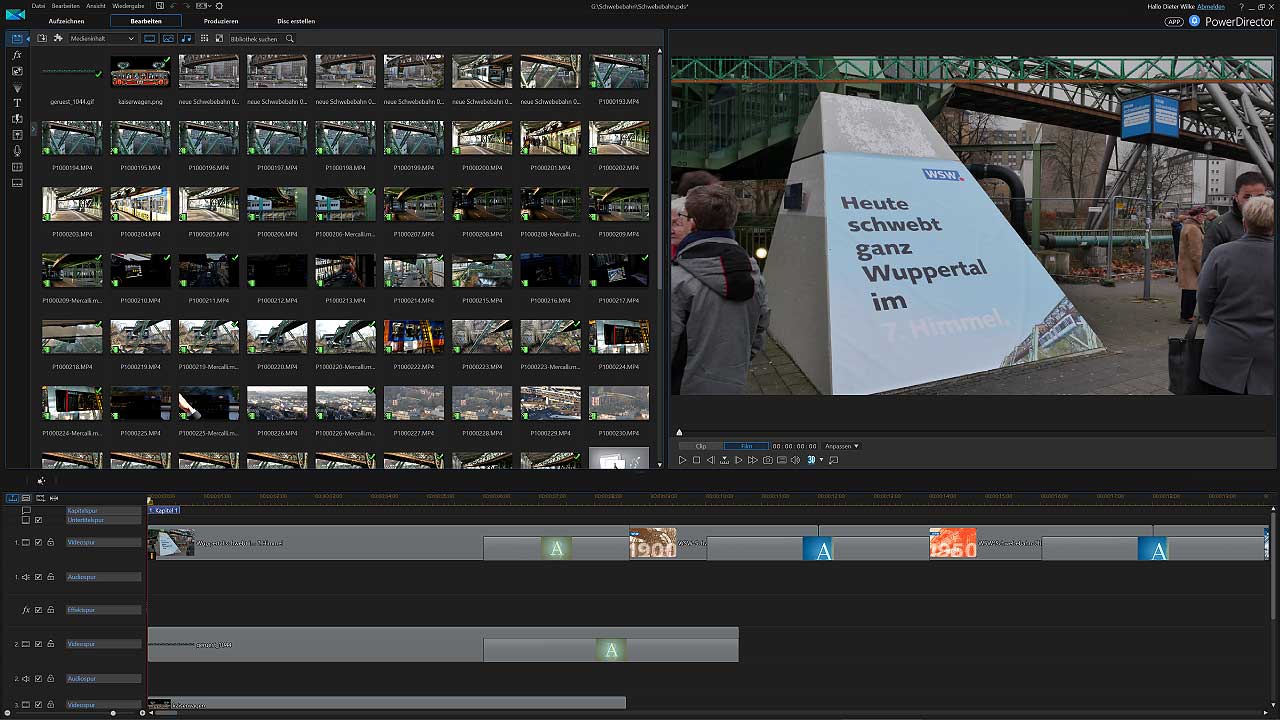This screenshot has width=1280, height=720.
Task: Toggle lock on audio track 1
Action: [50, 577]
